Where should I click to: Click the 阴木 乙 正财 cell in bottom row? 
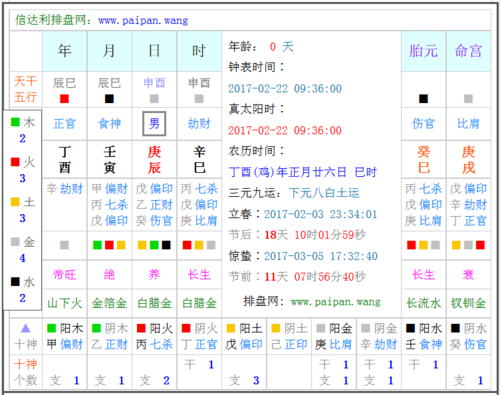(110, 336)
